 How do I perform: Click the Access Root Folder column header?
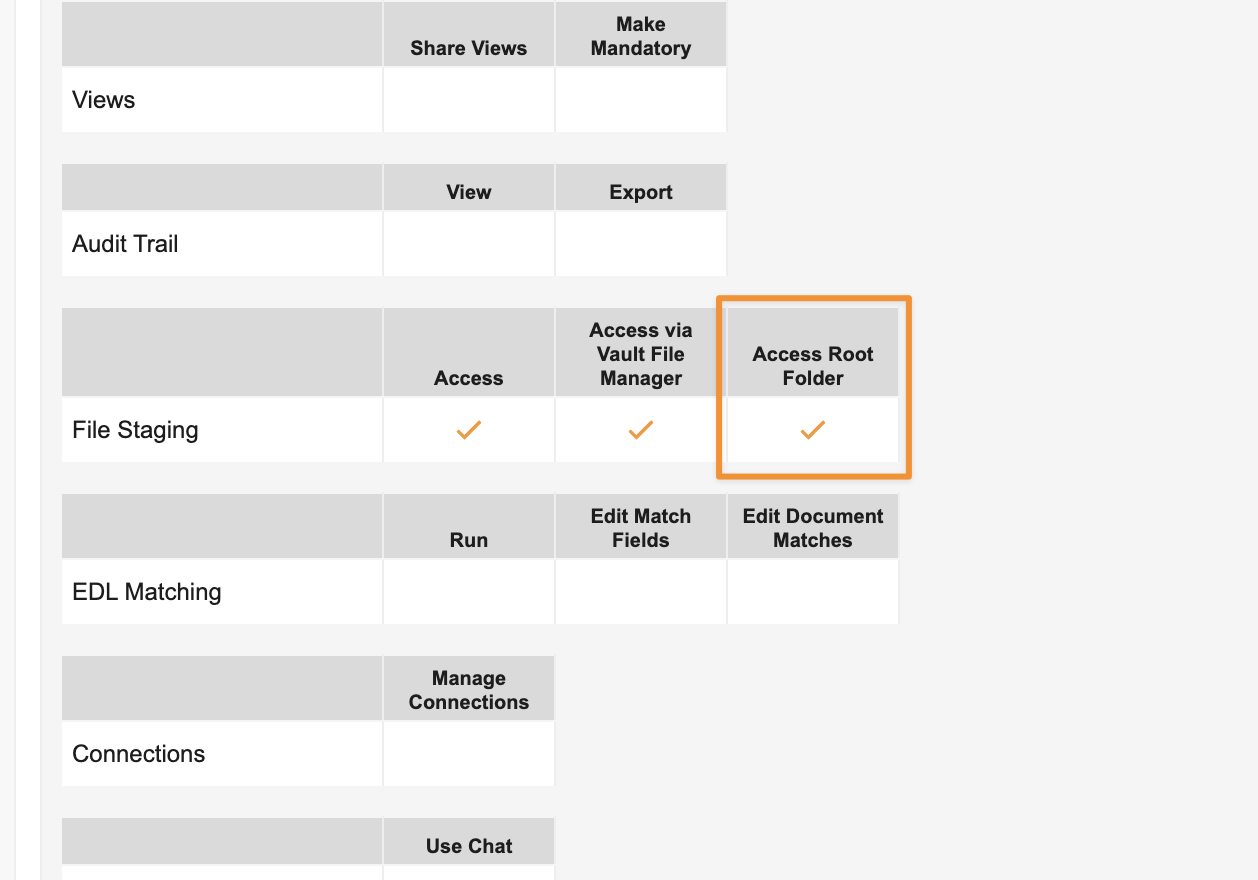[x=812, y=366]
